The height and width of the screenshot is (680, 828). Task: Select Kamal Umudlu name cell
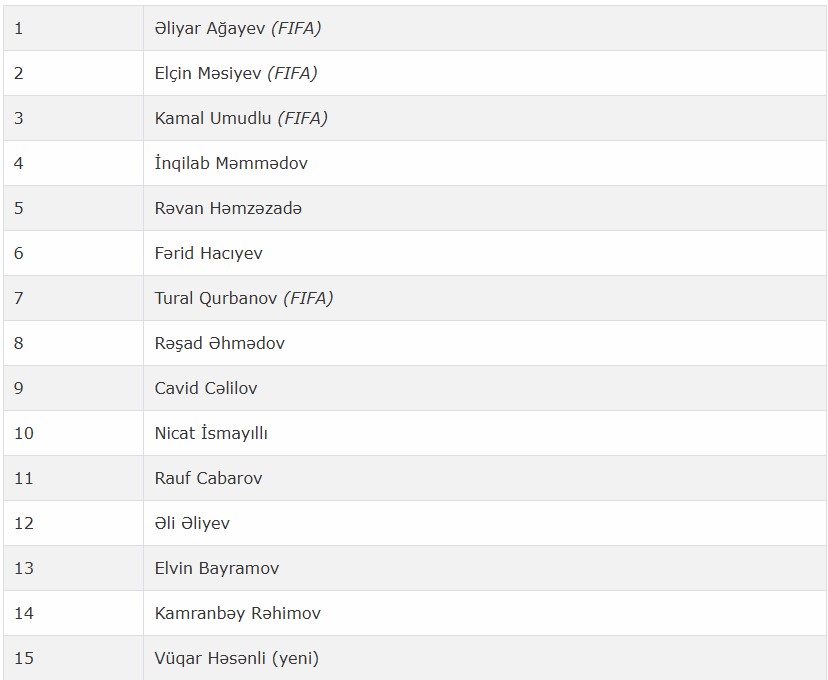(484, 118)
